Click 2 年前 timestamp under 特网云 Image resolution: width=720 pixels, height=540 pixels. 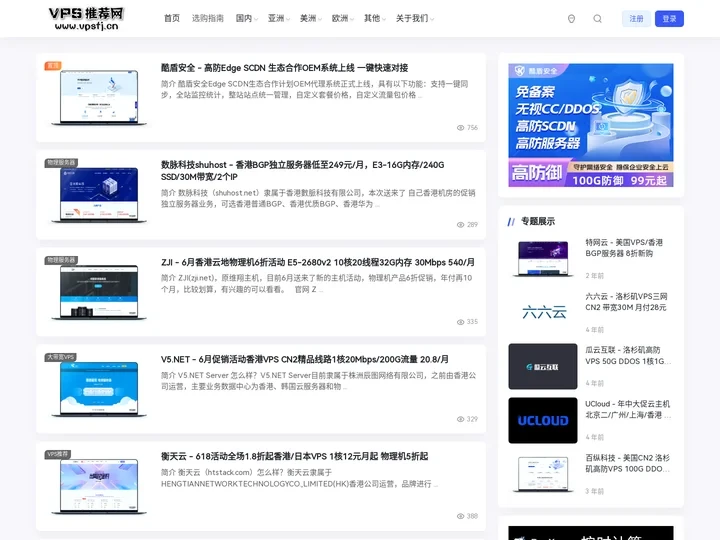pos(594,276)
